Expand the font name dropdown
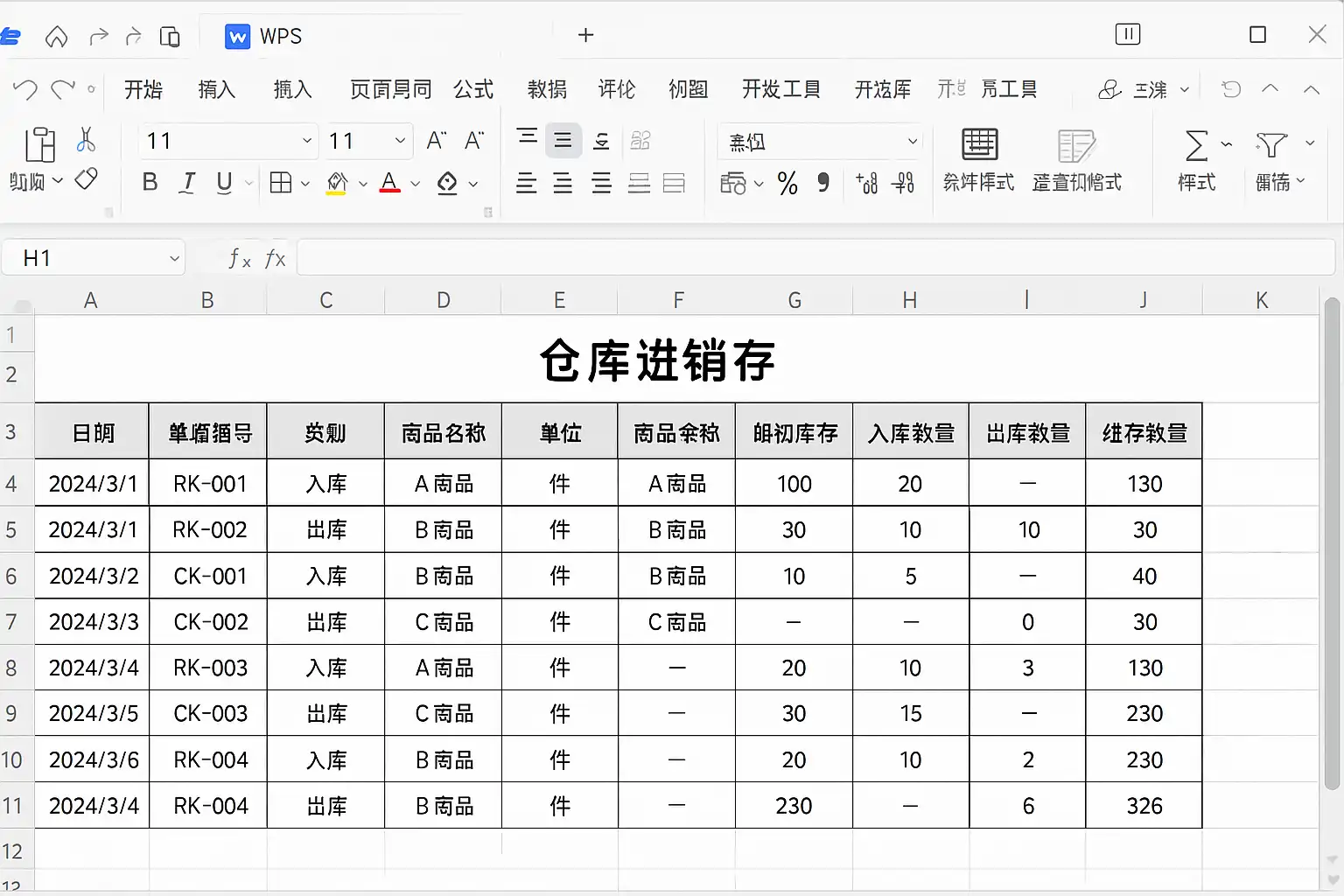This screenshot has height=896, width=1344. (306, 141)
